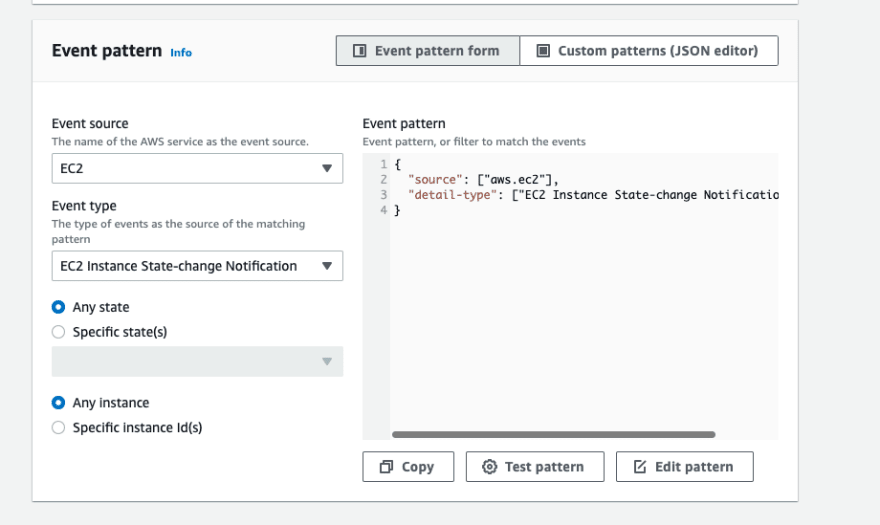Switch to Custom patterns (JSON editor) tab
This screenshot has width=880, height=525.
[x=649, y=51]
